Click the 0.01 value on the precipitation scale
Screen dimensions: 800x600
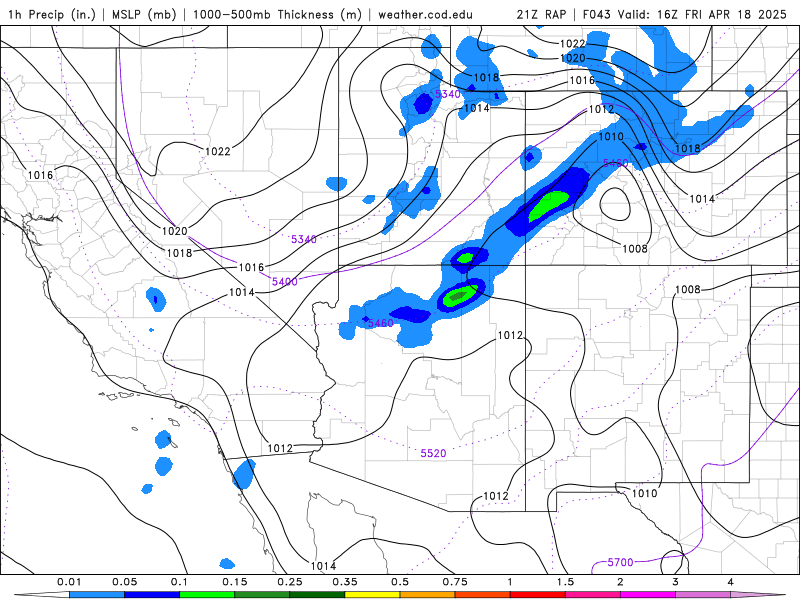click(69, 582)
